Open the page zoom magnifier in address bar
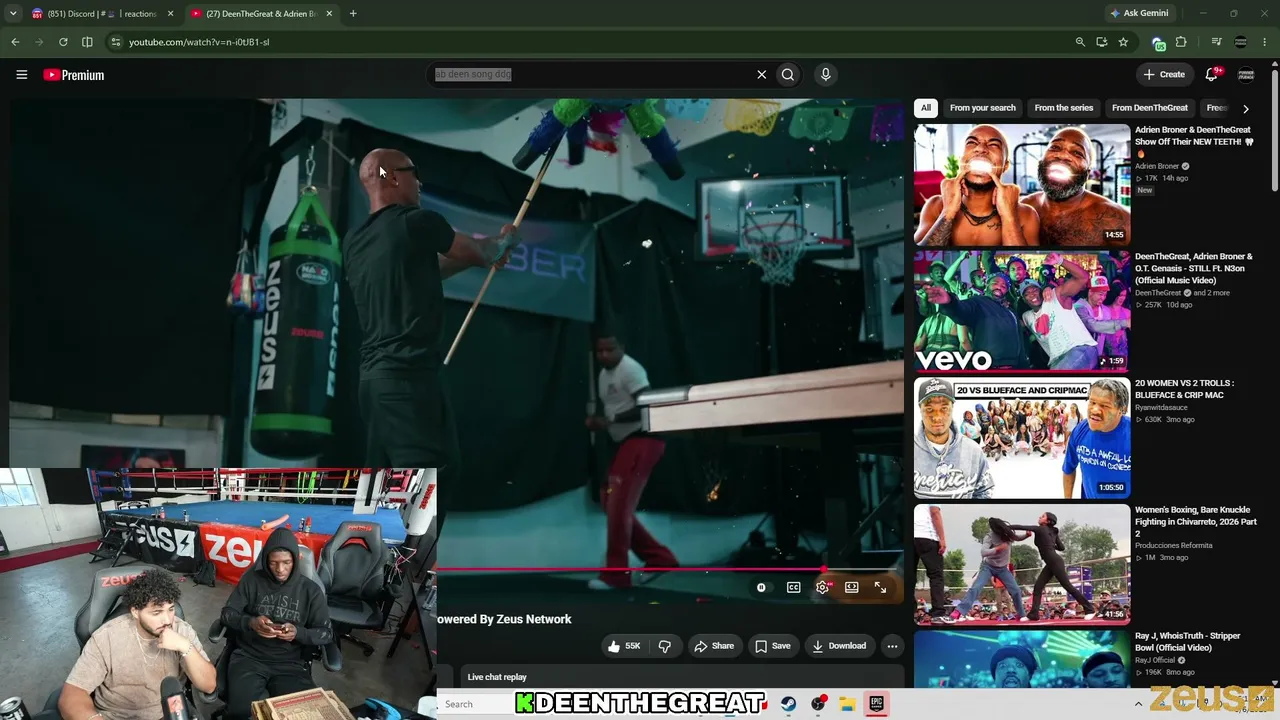This screenshot has width=1280, height=720. pos(1080,42)
